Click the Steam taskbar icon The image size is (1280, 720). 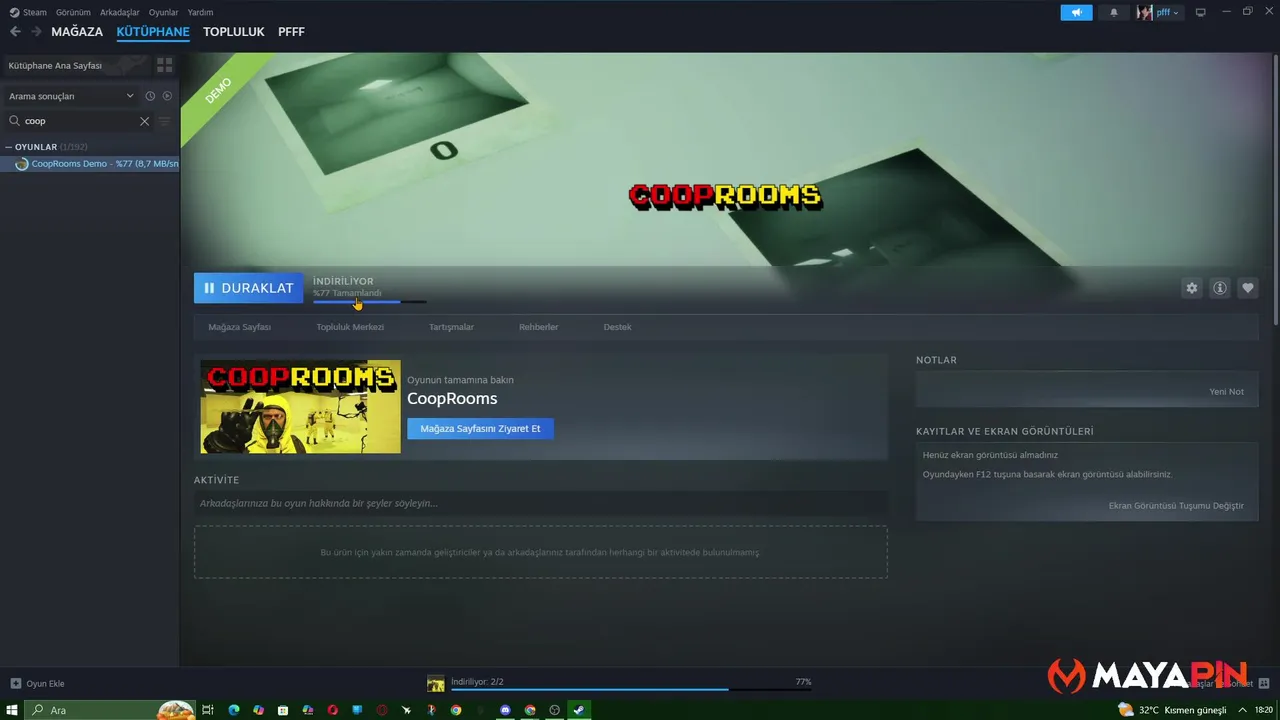pos(579,710)
